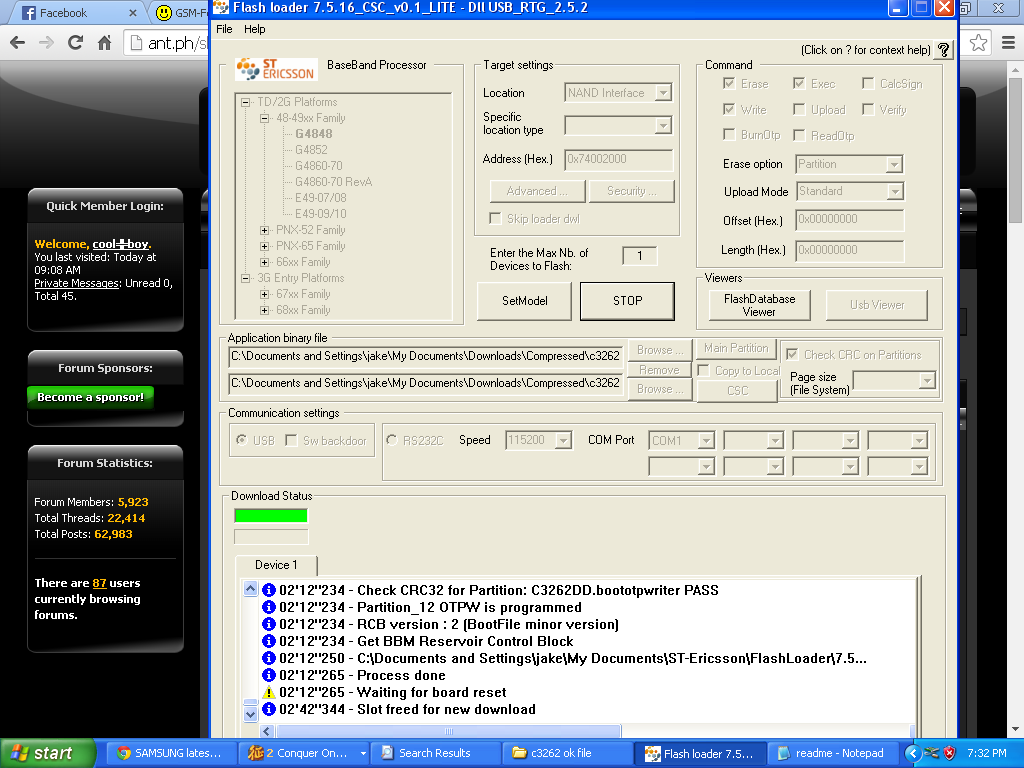The height and width of the screenshot is (768, 1024).
Task: Toggle the Verify checkbox
Action: (x=868, y=110)
